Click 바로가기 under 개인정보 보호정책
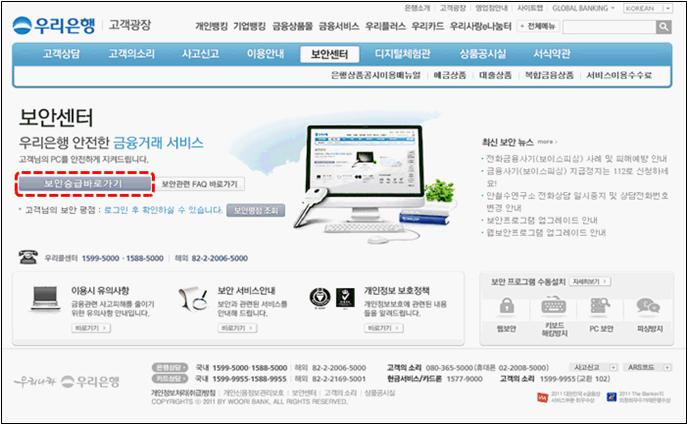The image size is (687, 424). [384, 328]
